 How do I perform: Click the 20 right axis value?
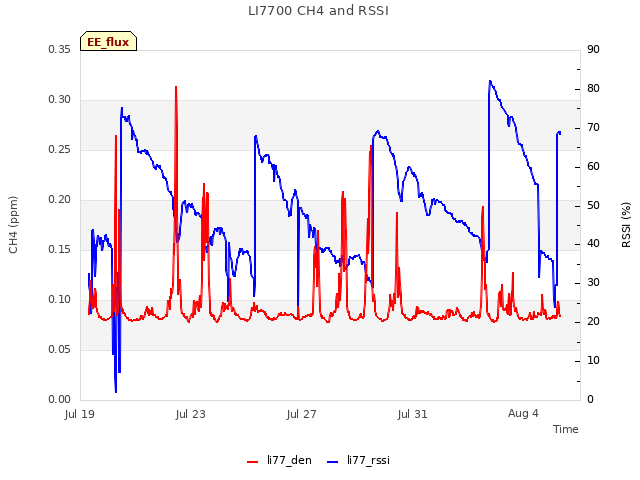(x=593, y=322)
